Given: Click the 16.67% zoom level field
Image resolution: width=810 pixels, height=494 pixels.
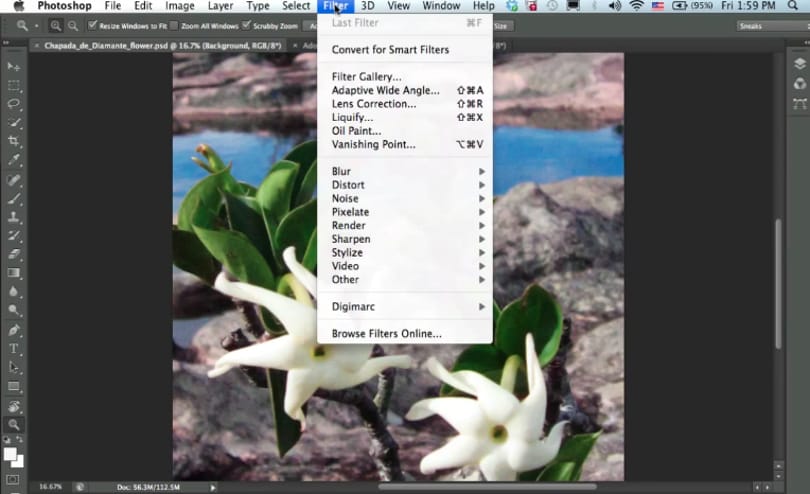Looking at the screenshot, I should [x=50, y=487].
